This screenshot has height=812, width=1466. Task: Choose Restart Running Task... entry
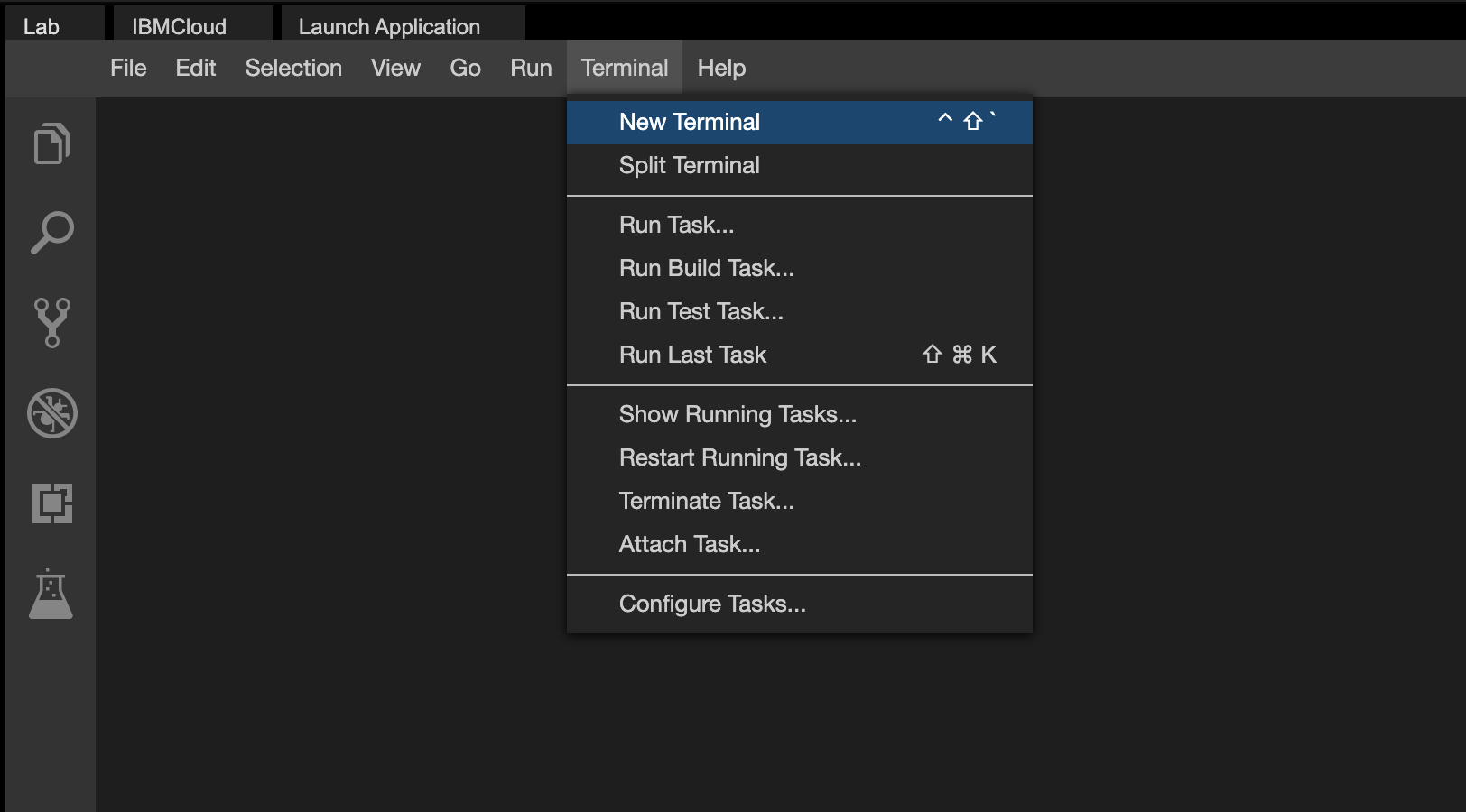[739, 457]
